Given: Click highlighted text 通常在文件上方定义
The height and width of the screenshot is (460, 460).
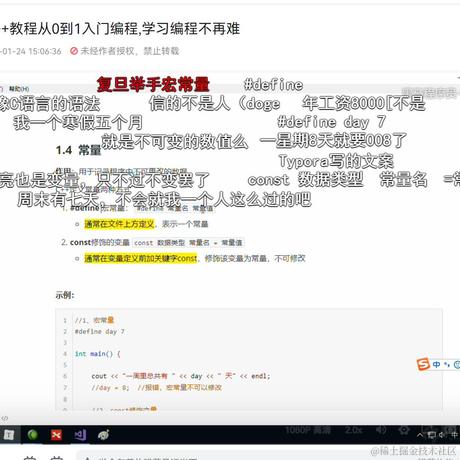Looking at the screenshot, I should (119, 224).
